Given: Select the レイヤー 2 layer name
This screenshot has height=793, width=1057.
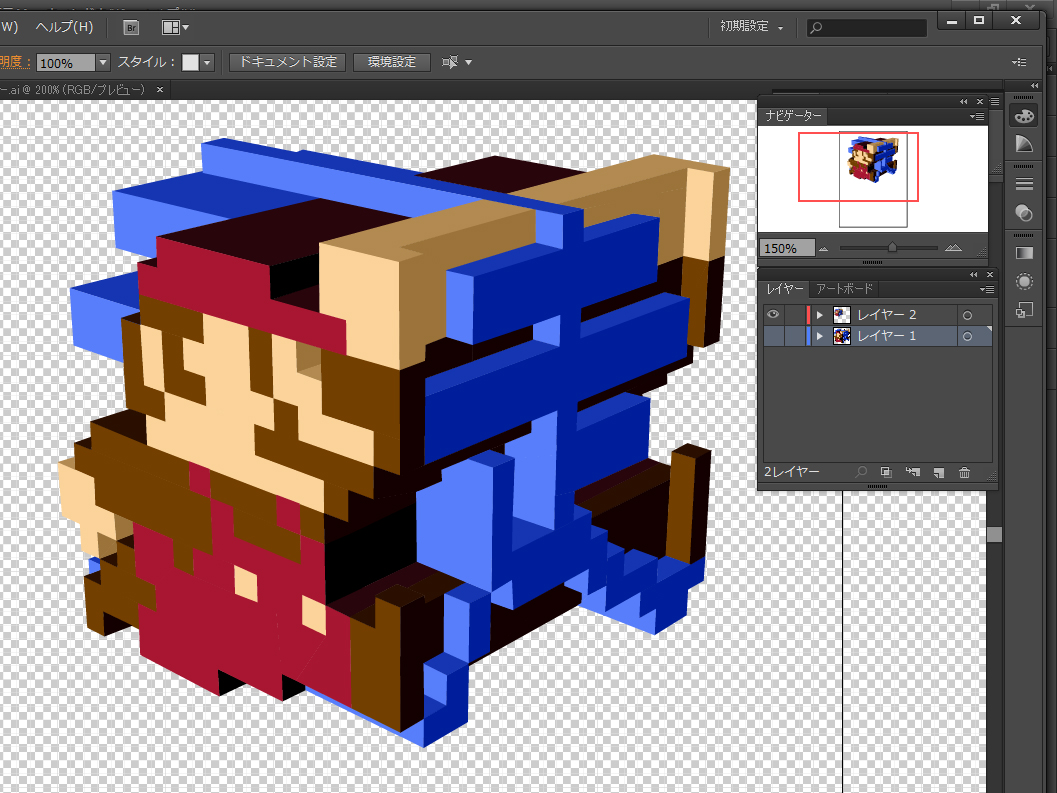Looking at the screenshot, I should (x=886, y=315).
